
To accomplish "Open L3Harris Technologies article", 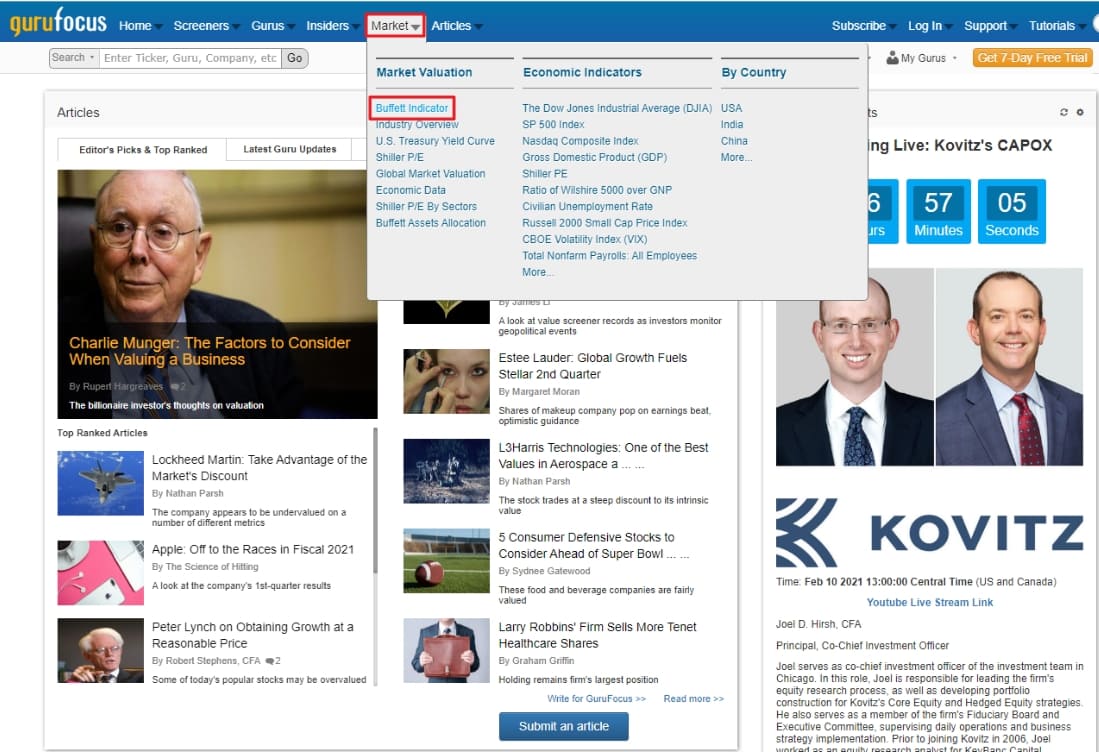I will pyautogui.click(x=603, y=456).
